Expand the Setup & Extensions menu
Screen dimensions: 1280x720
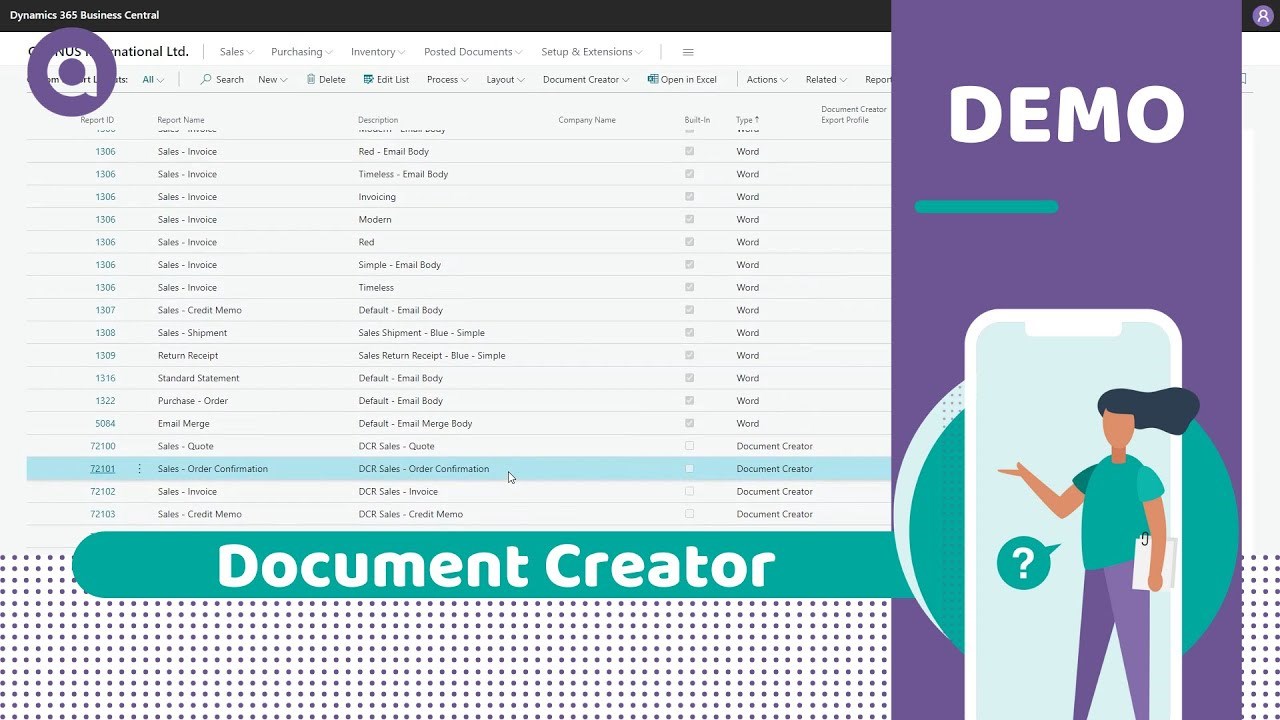(592, 52)
